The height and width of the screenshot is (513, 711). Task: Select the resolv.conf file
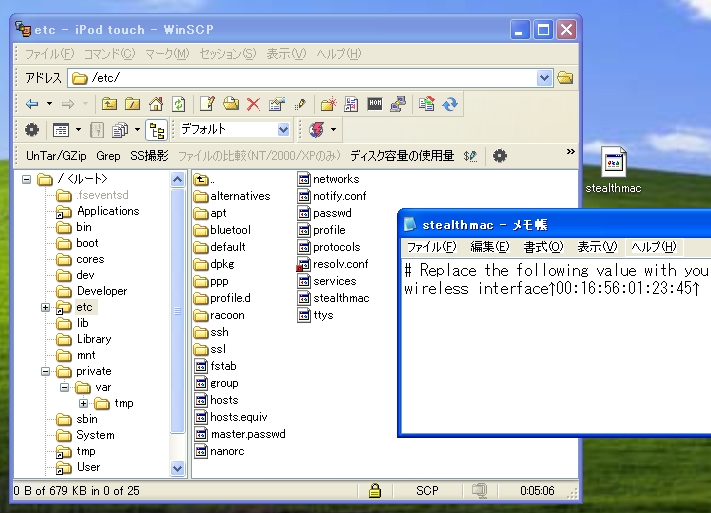point(333,264)
